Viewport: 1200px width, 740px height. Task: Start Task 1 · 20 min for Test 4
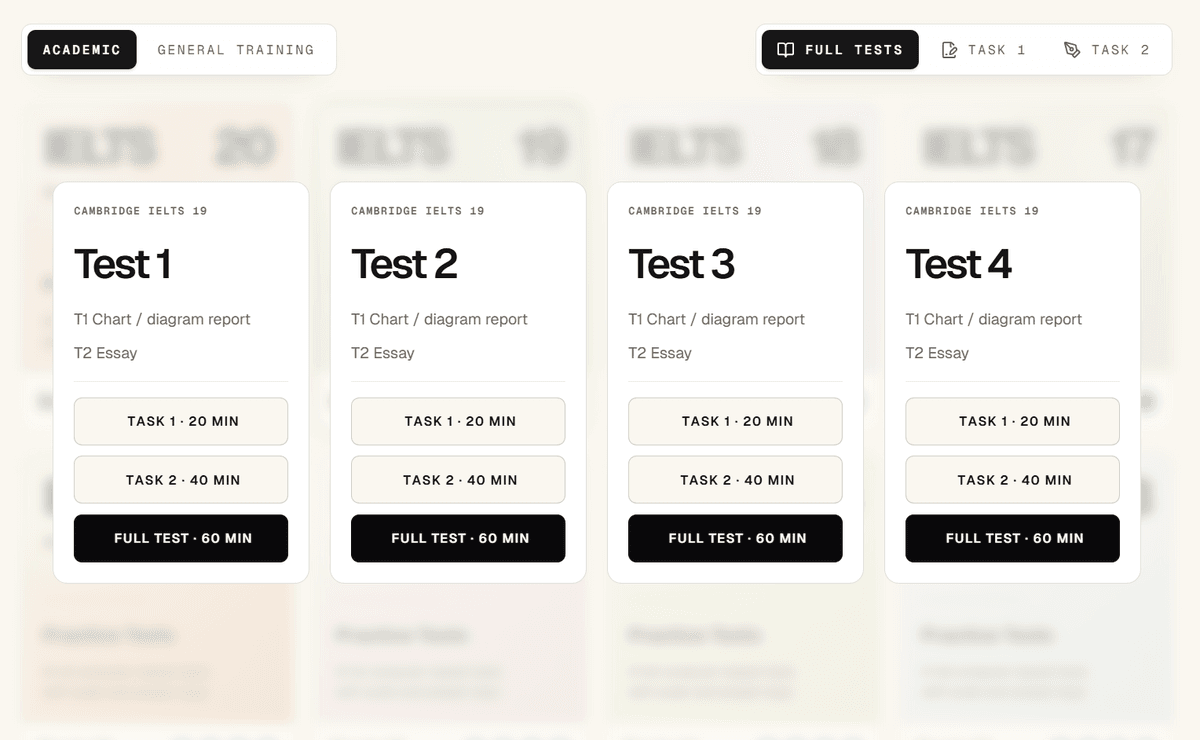(1012, 421)
